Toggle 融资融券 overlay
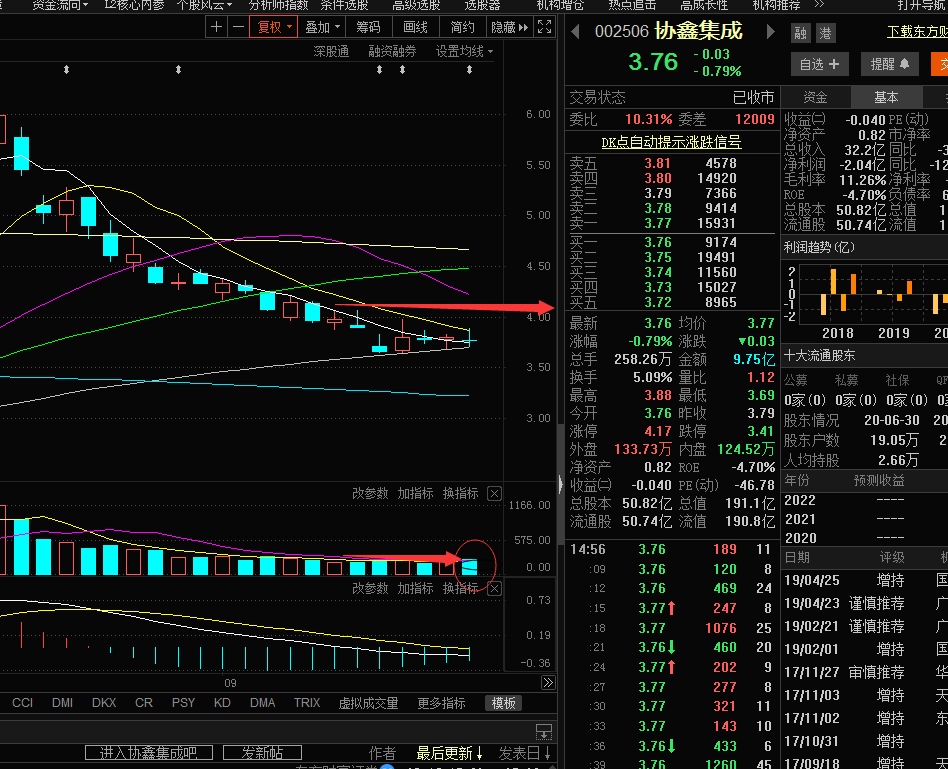Screen dimensions: 948x769 click(392, 52)
